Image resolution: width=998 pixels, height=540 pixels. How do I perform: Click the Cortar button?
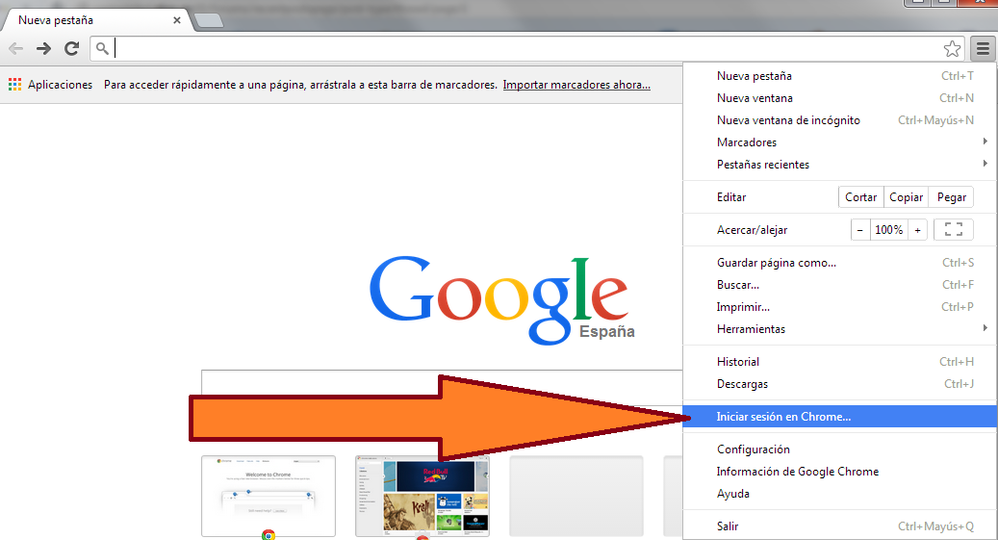pyautogui.click(x=861, y=197)
